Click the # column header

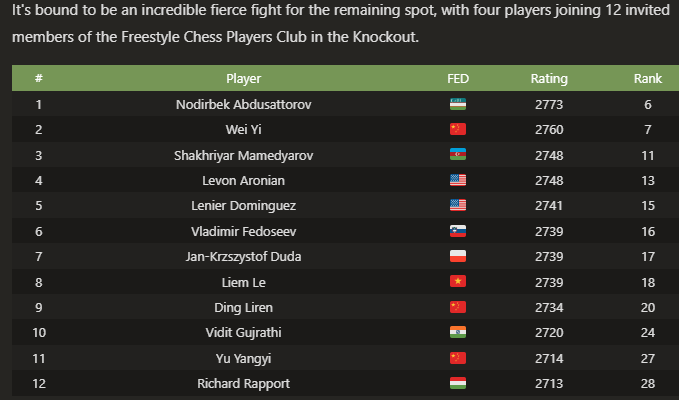coord(38,78)
